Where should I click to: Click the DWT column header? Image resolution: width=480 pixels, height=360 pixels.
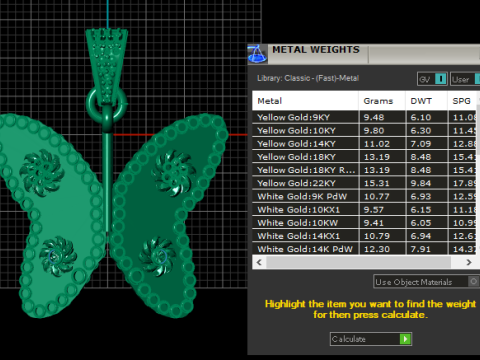[x=426, y=101]
